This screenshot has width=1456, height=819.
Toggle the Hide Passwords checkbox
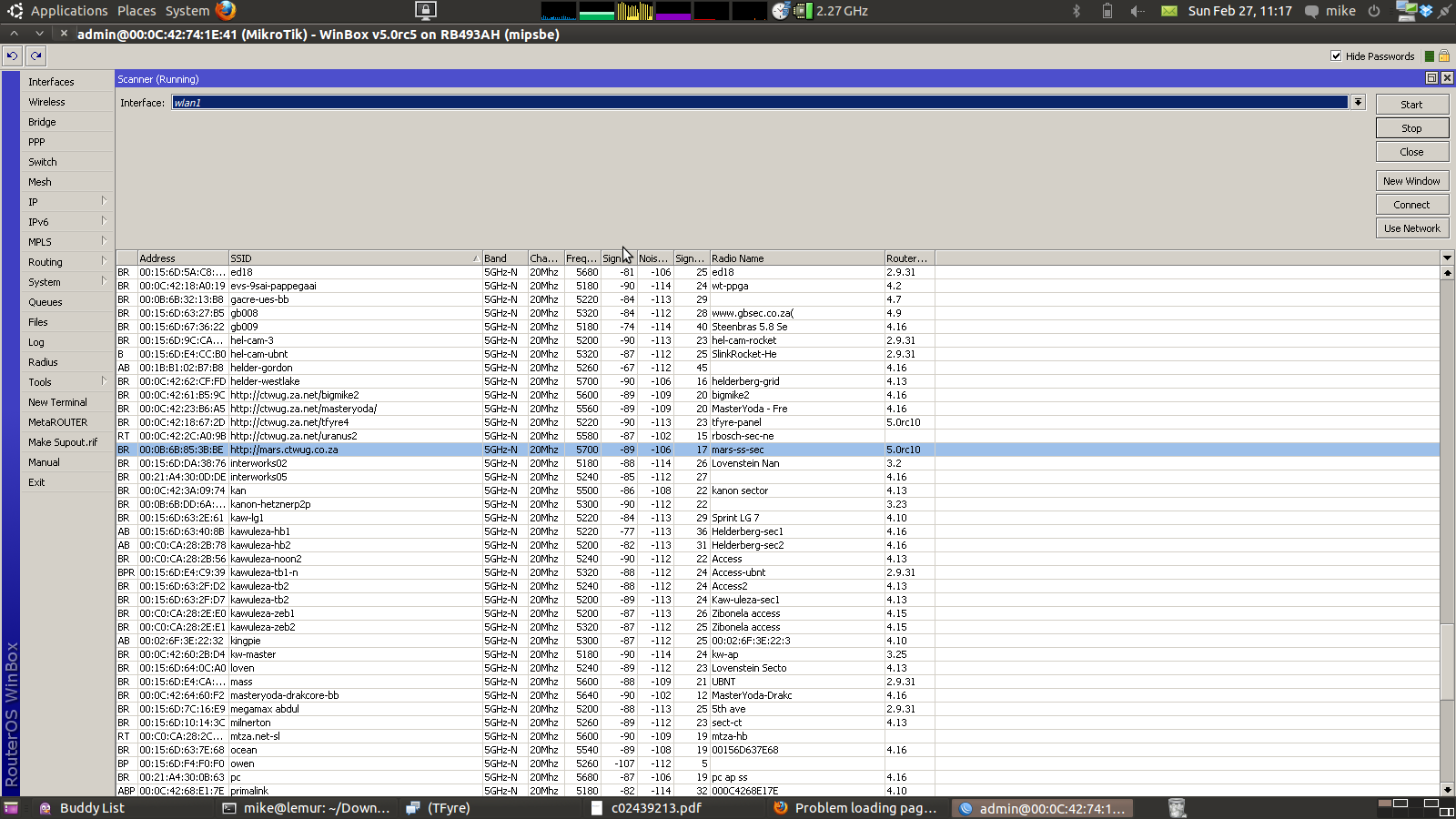click(1336, 56)
